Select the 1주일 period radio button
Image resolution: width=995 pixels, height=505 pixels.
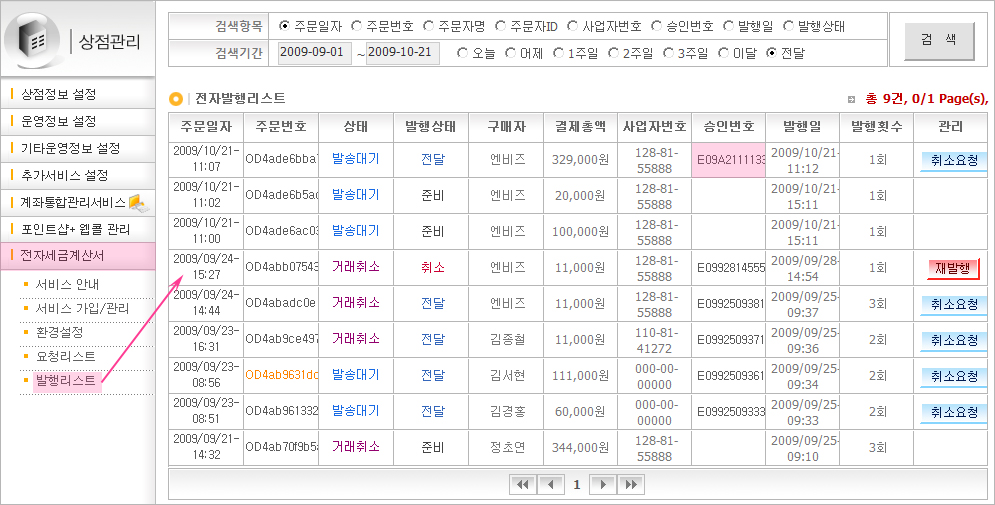coord(559,53)
